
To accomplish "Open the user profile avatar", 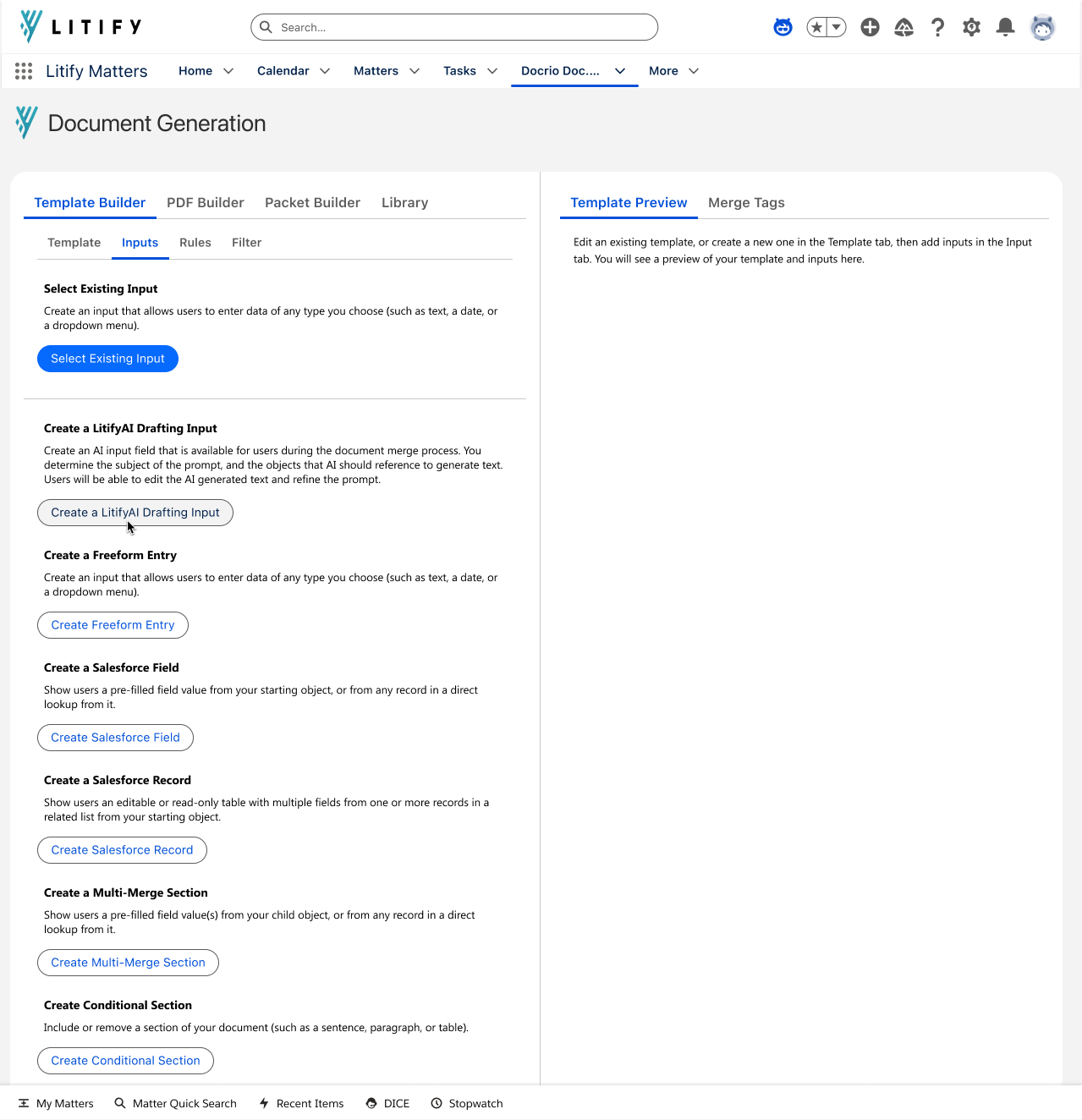I will pyautogui.click(x=1043, y=27).
